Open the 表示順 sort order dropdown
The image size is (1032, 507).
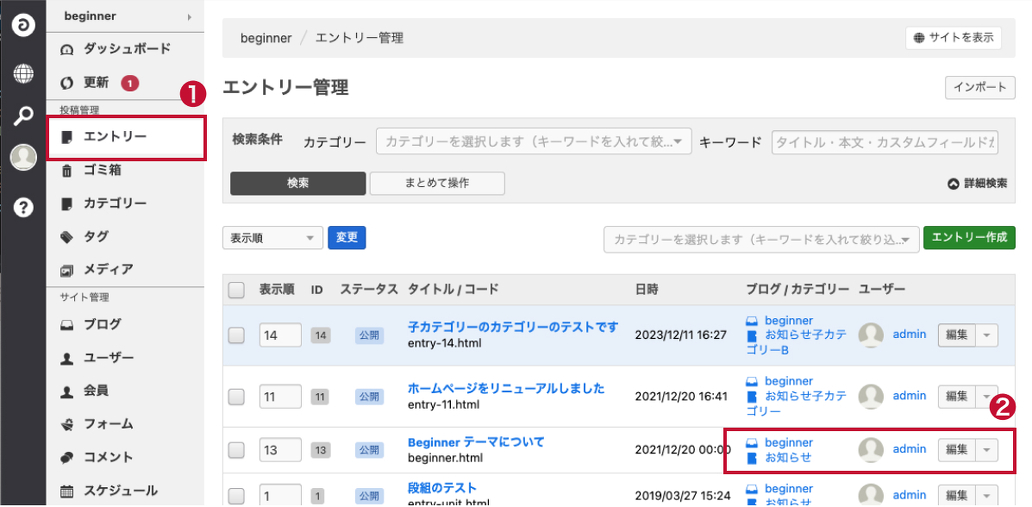(x=272, y=238)
